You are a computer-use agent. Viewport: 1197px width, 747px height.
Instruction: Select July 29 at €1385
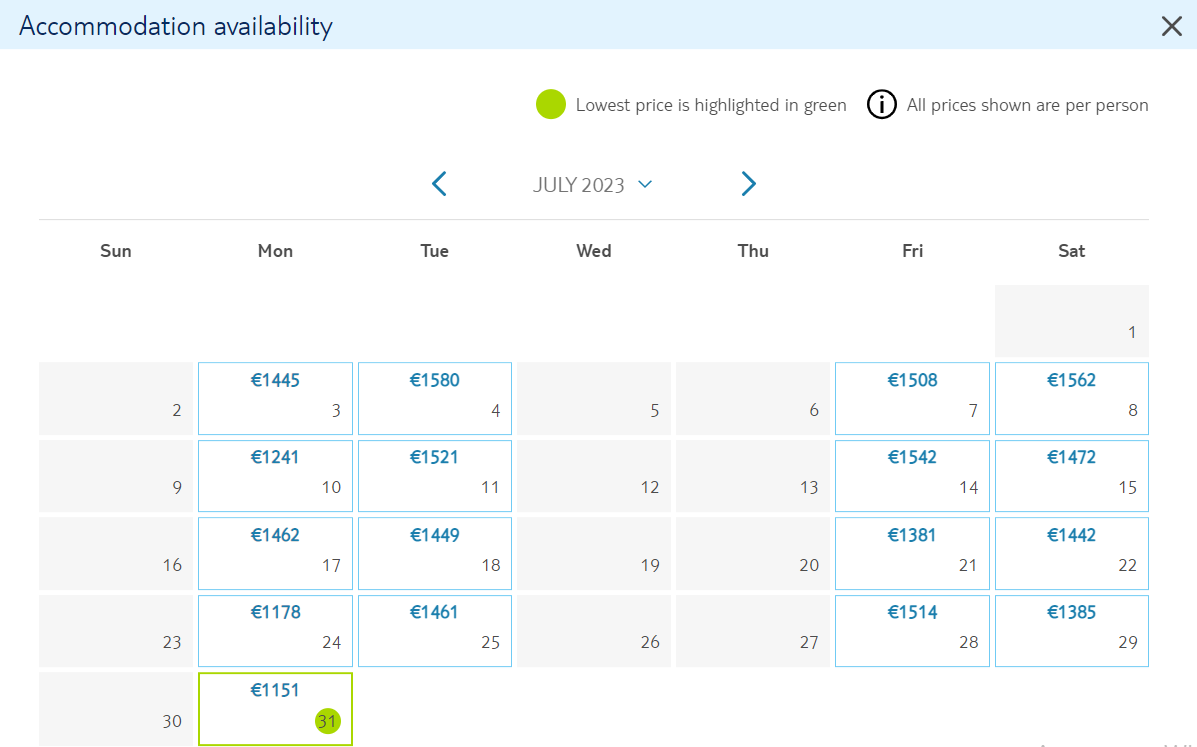(1072, 631)
